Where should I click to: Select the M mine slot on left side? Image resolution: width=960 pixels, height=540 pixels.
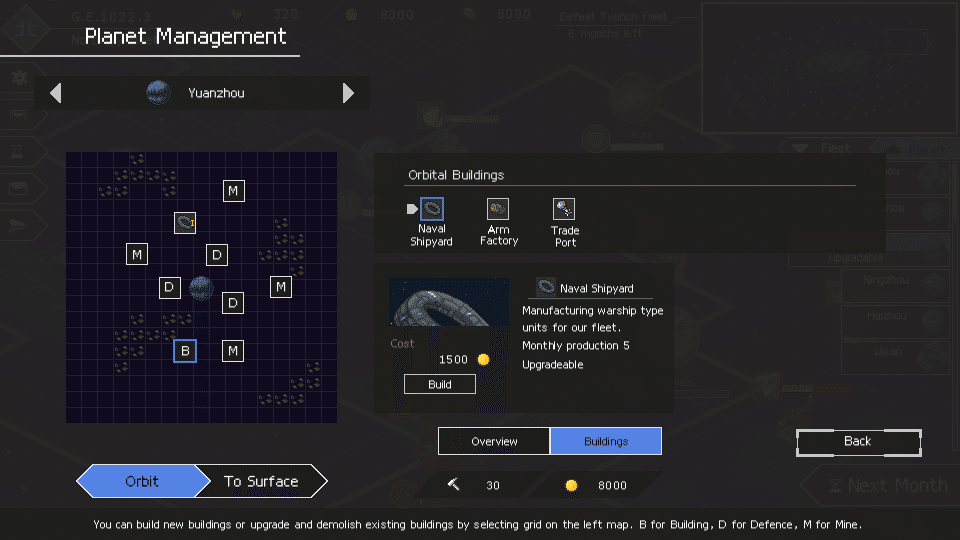[x=137, y=254]
